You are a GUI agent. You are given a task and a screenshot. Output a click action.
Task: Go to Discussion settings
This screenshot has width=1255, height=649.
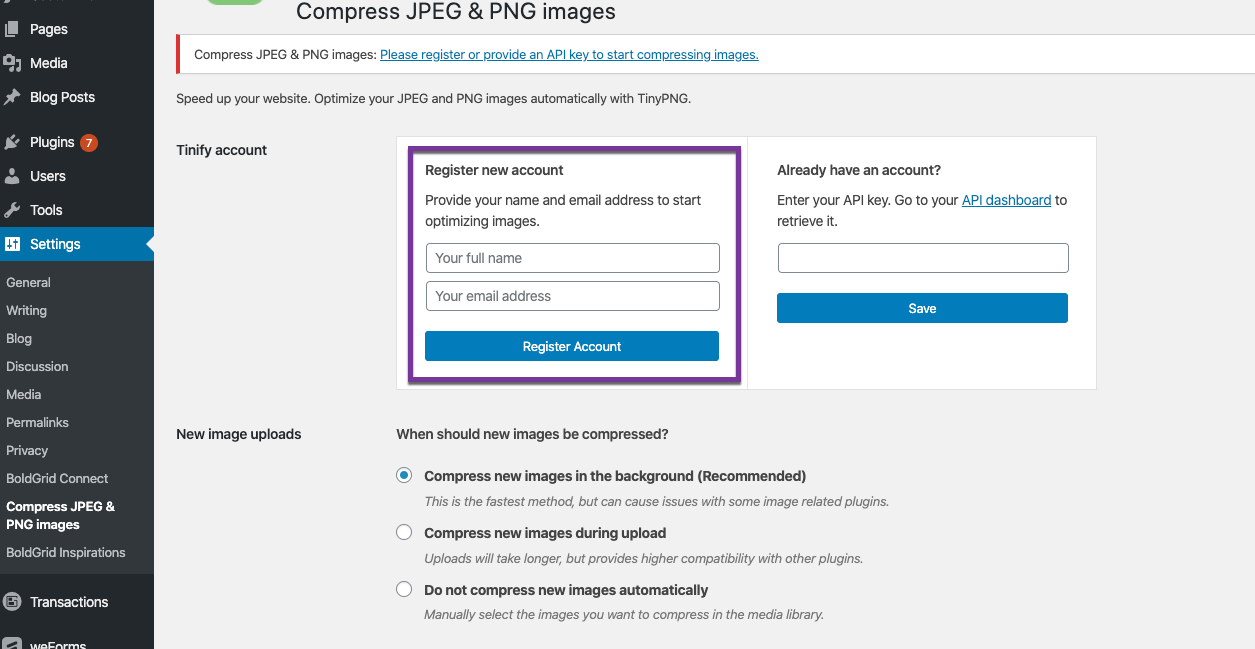pyautogui.click(x=37, y=367)
